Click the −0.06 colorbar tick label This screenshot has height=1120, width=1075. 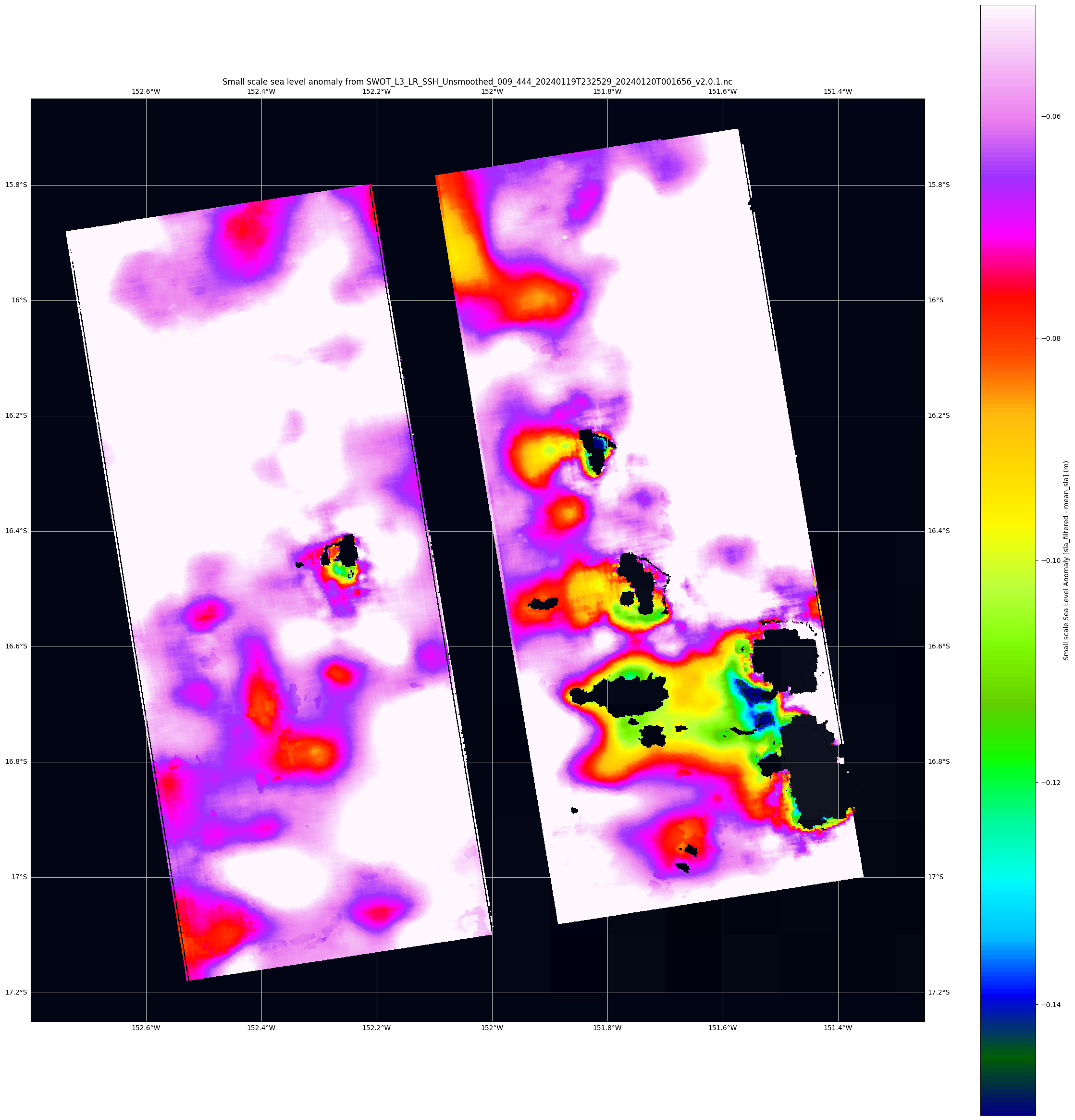point(1051,117)
